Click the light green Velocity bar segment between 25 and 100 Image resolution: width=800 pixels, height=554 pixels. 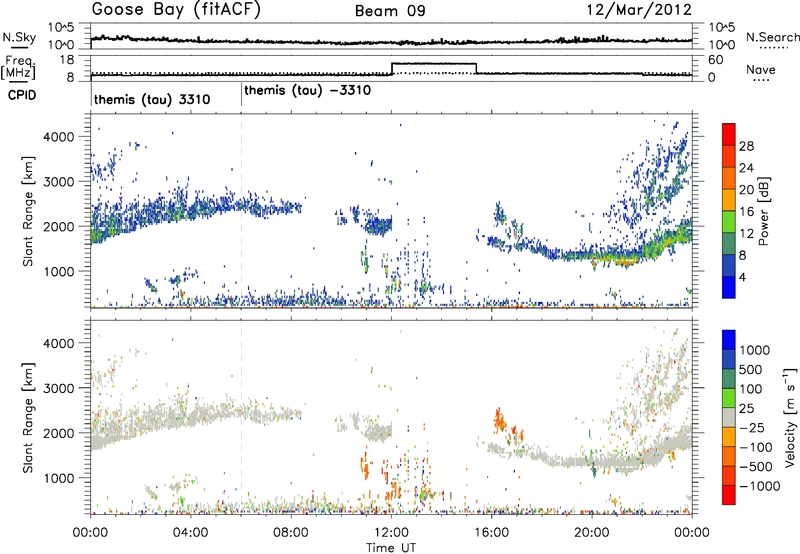click(x=729, y=398)
